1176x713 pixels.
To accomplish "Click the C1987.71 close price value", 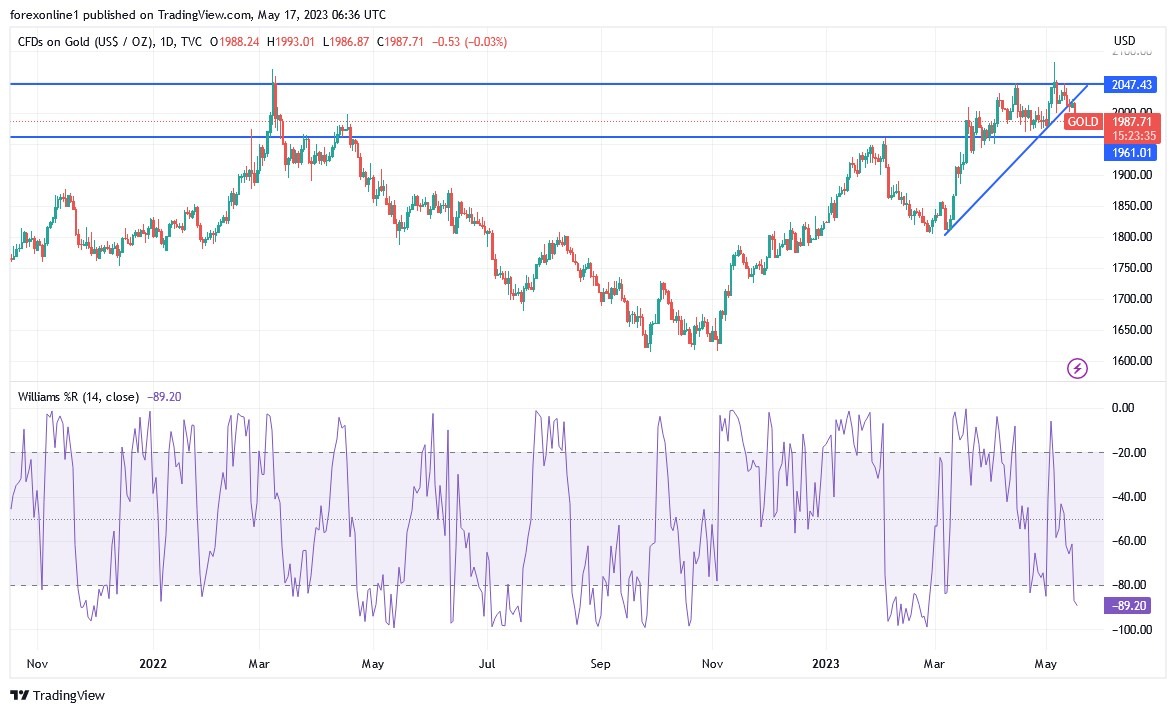I will 400,42.
